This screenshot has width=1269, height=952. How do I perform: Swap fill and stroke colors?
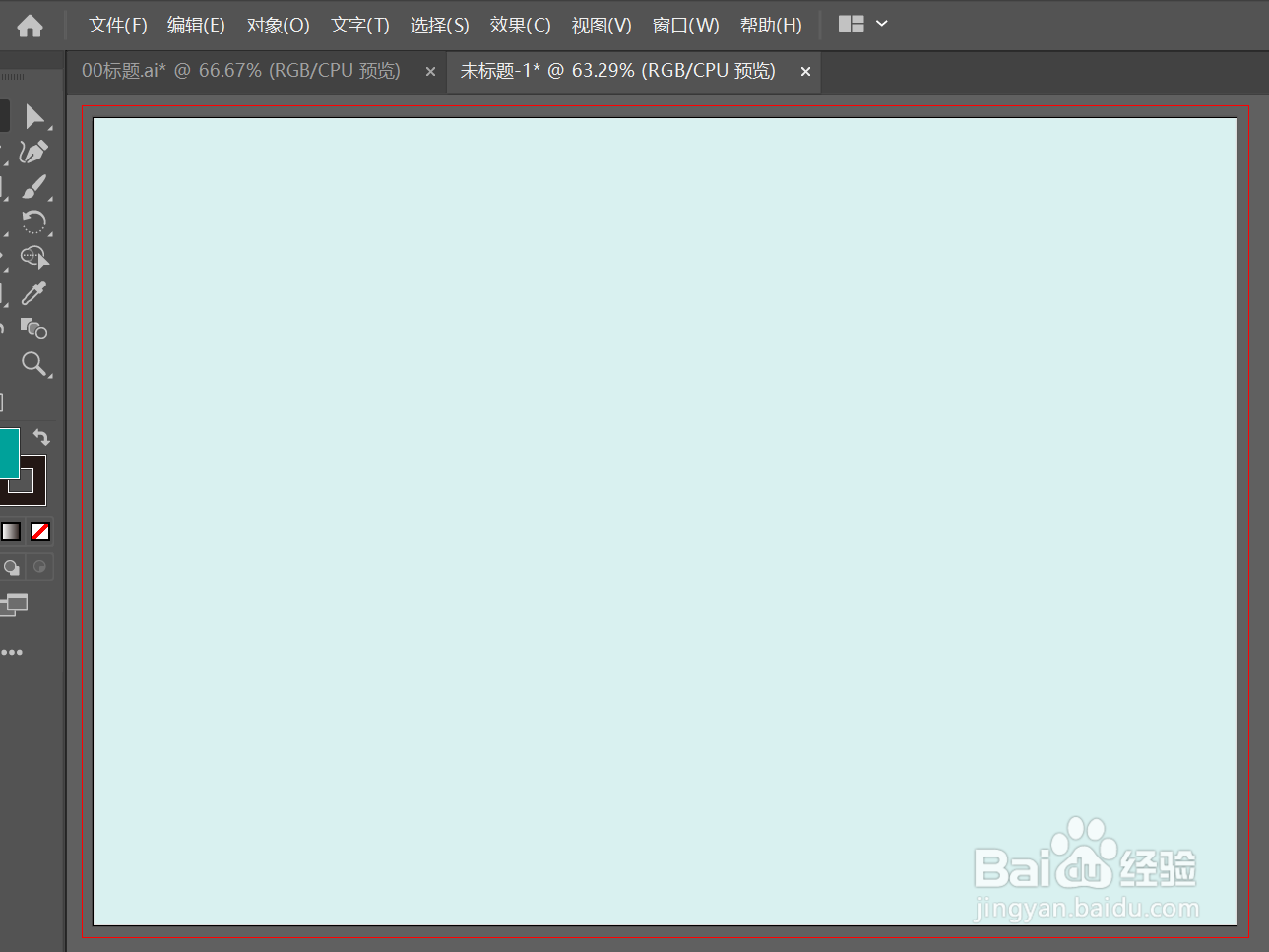[x=41, y=437]
